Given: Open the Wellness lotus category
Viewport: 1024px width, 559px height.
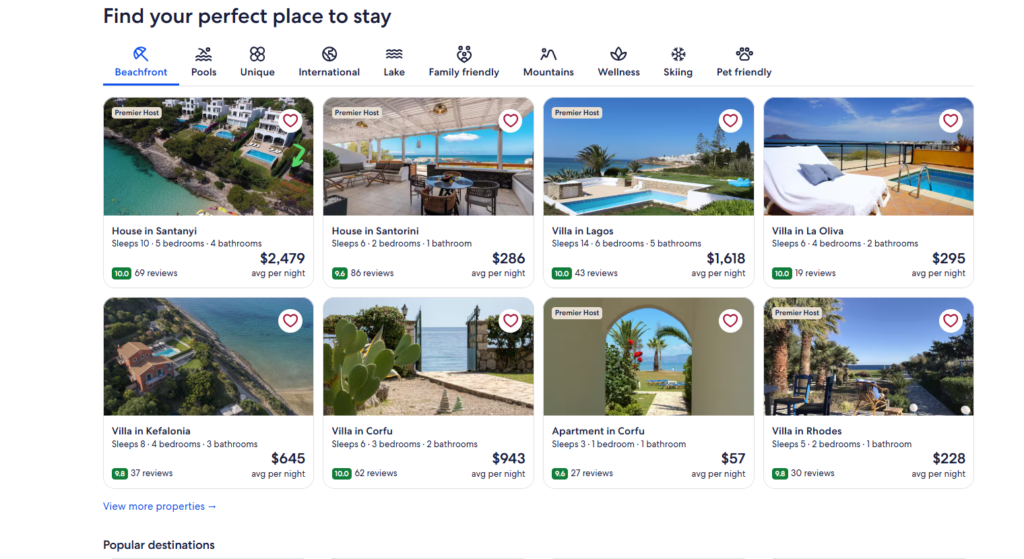Looking at the screenshot, I should [618, 55].
